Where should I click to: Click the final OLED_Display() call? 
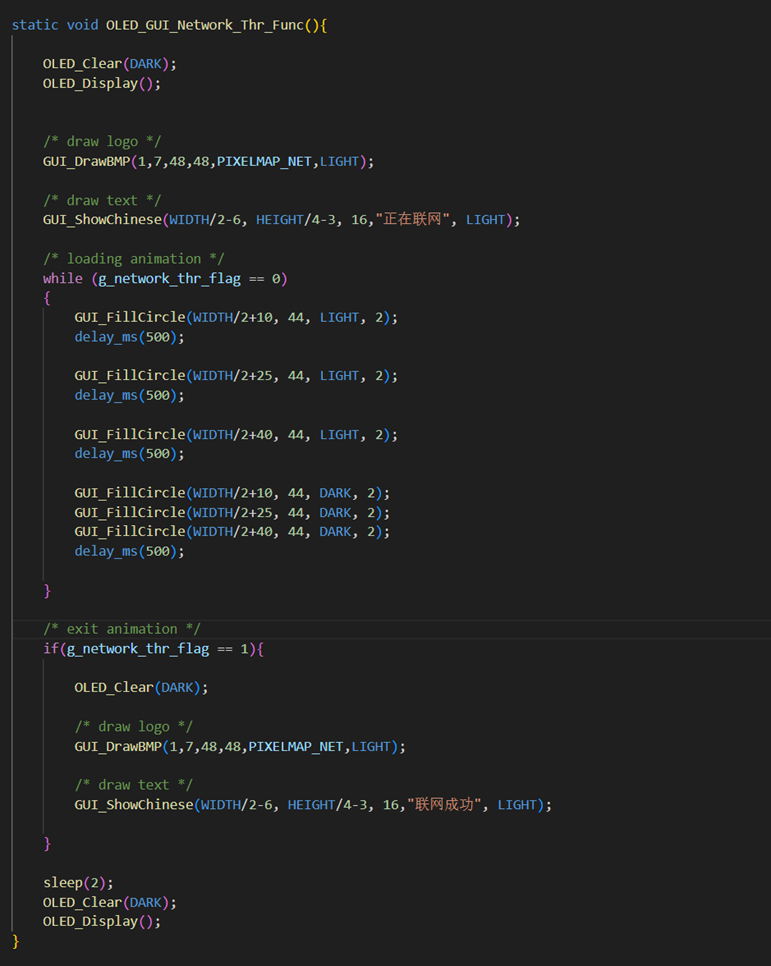[x=102, y=922]
